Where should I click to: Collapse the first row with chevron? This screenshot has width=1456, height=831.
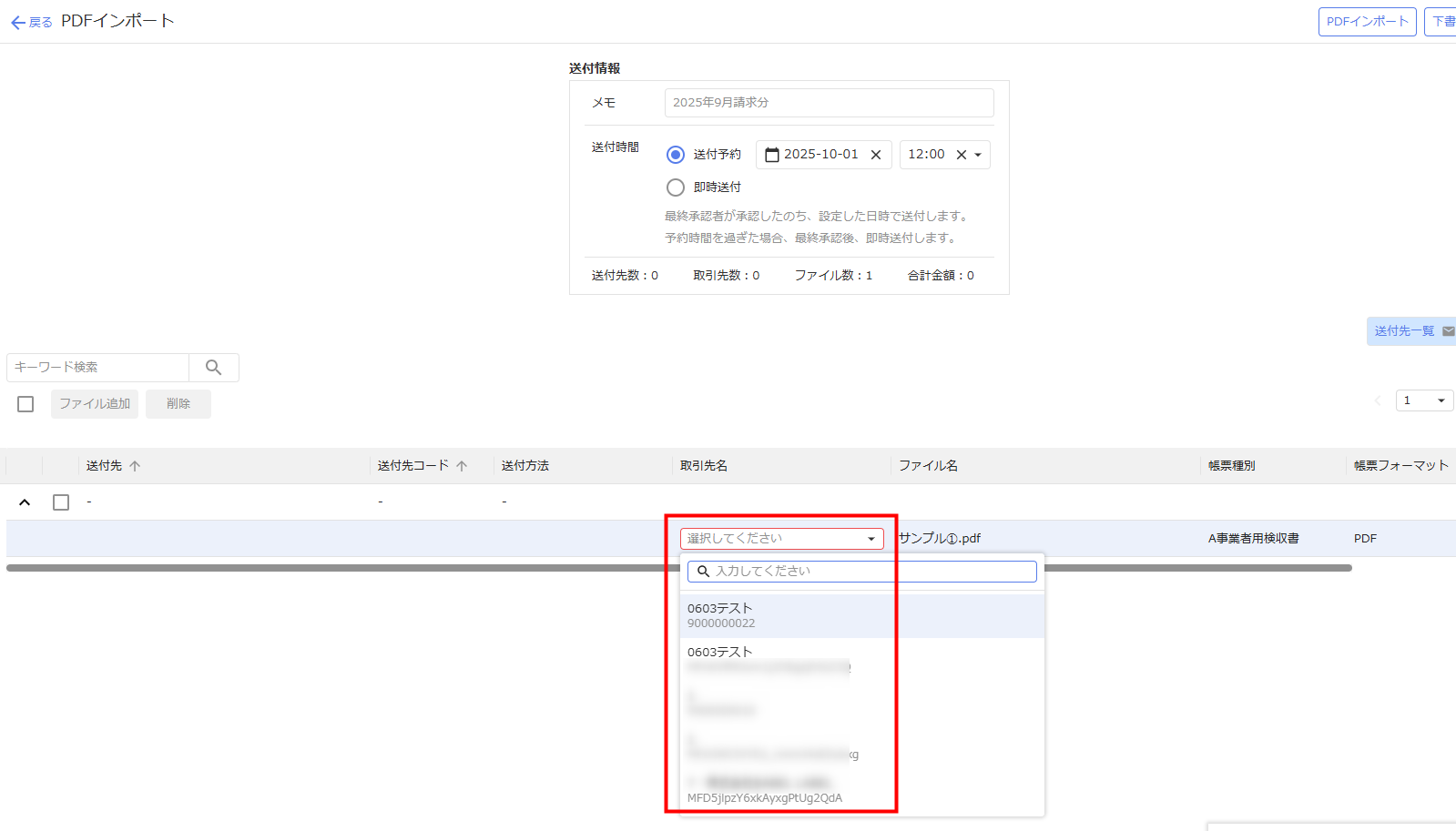click(25, 502)
